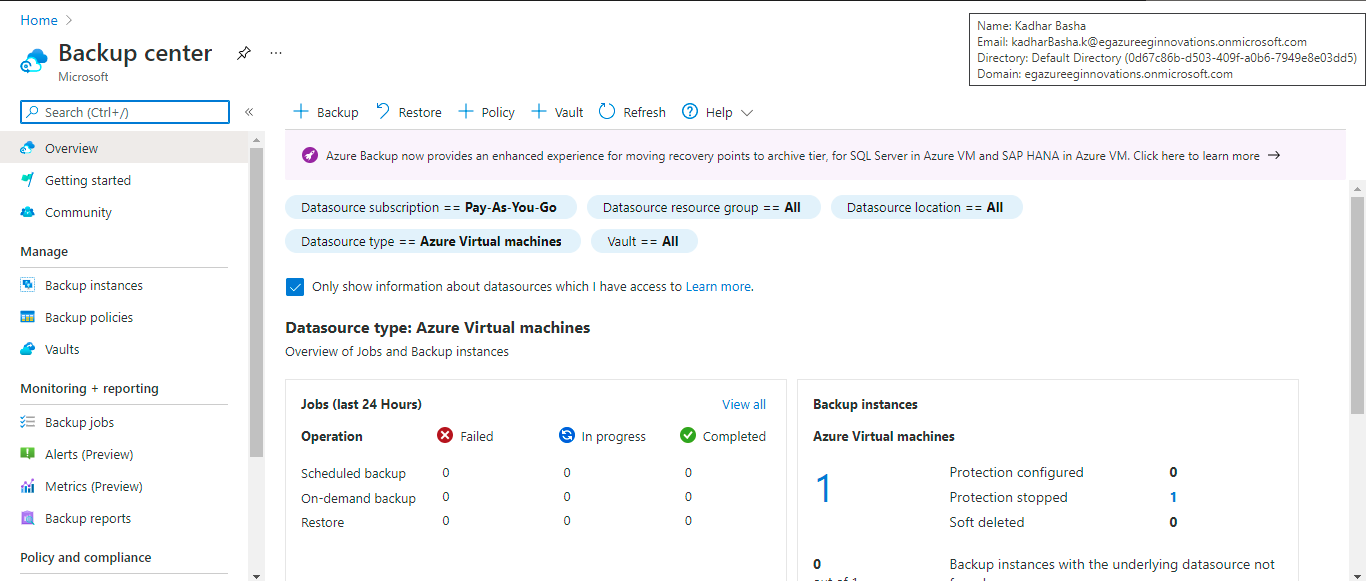Click the Vaults cloud icon
The height and width of the screenshot is (581, 1366).
point(28,349)
